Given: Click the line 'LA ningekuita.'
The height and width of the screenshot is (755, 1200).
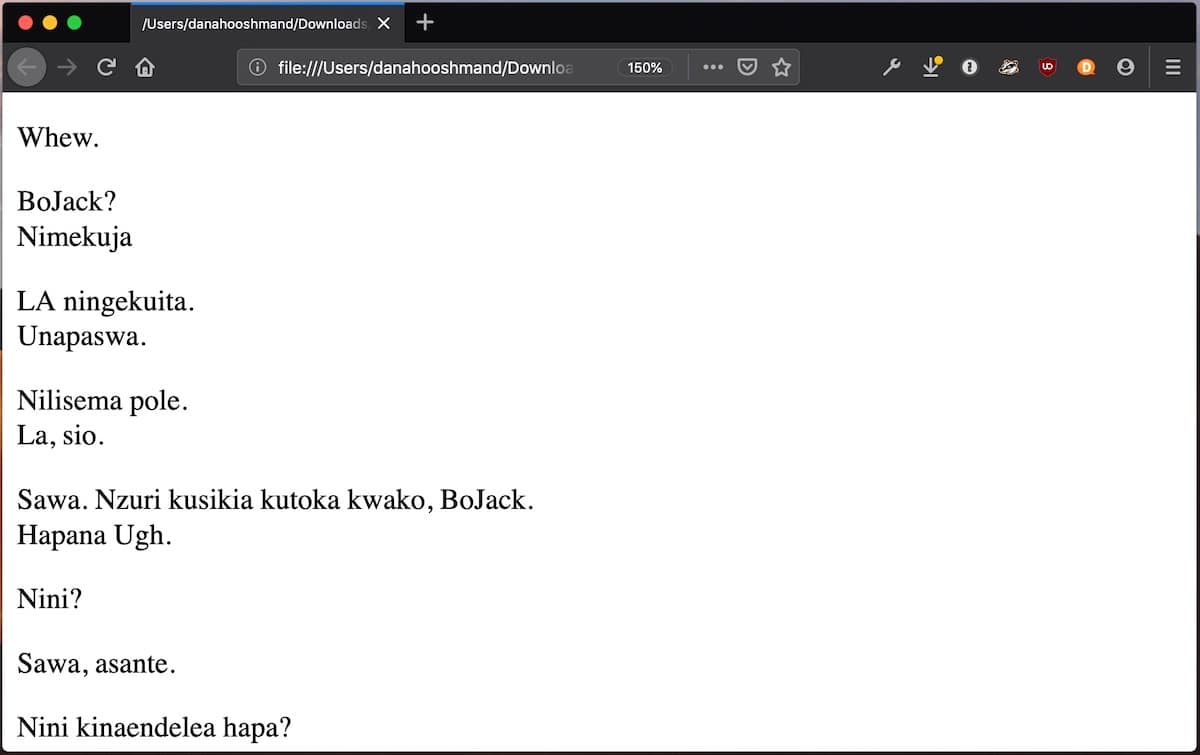Looking at the screenshot, I should click(x=106, y=301).
